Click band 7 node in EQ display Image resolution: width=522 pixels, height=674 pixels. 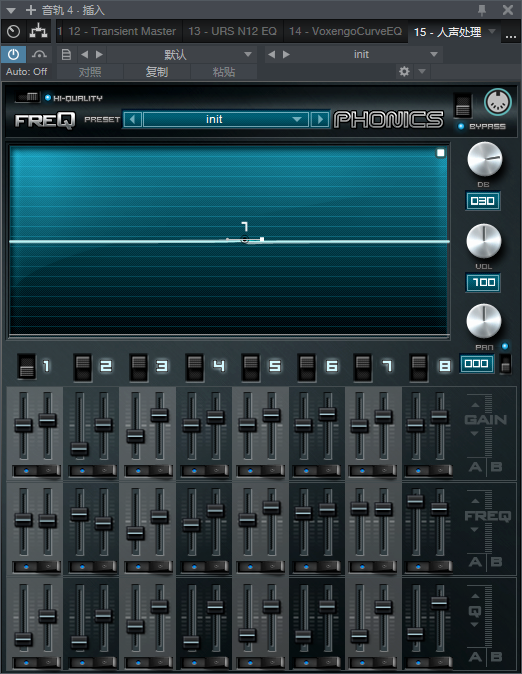[x=245, y=240]
